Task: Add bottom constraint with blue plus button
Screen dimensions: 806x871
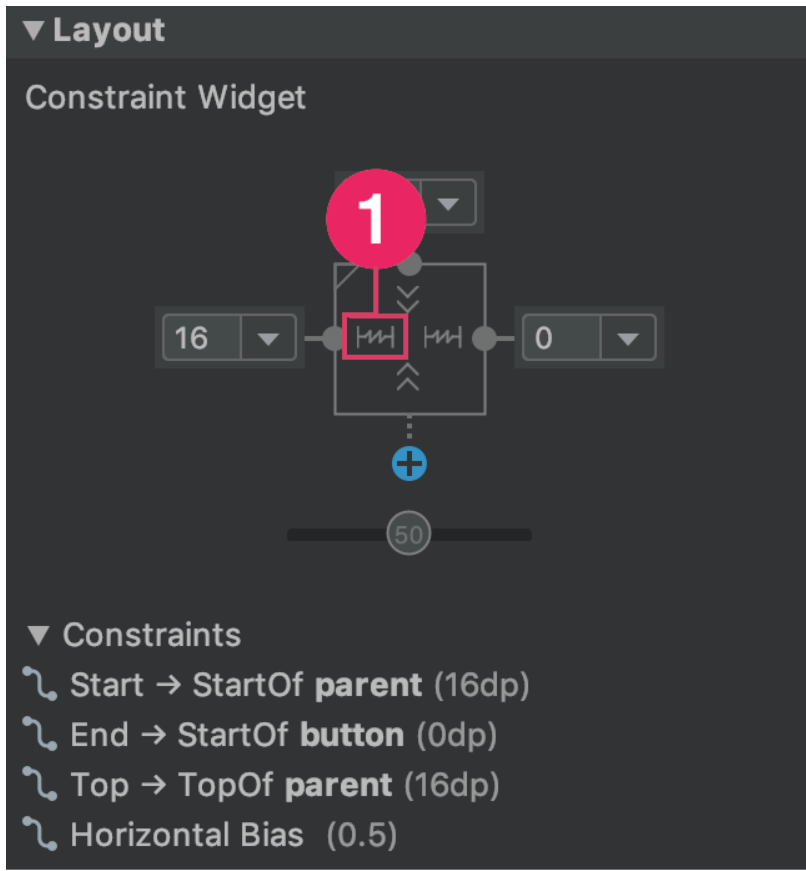Action: (x=409, y=464)
